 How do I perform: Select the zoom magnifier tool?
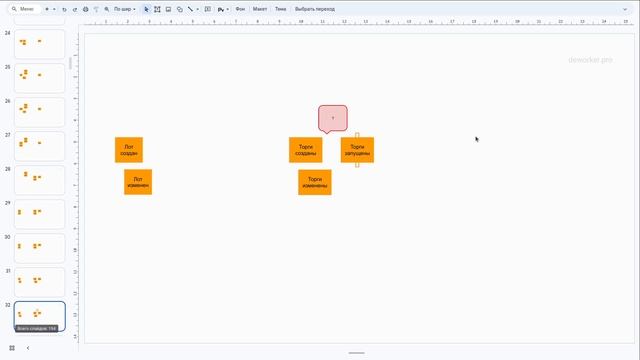pos(107,9)
